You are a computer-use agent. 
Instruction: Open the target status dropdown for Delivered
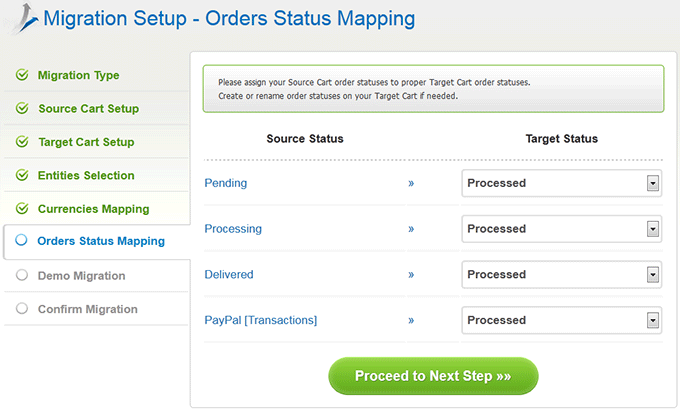[x=562, y=274]
